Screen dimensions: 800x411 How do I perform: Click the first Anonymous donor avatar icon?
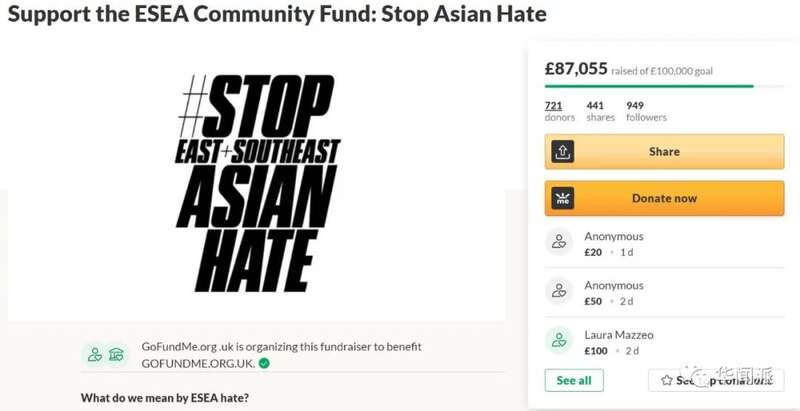(x=559, y=242)
